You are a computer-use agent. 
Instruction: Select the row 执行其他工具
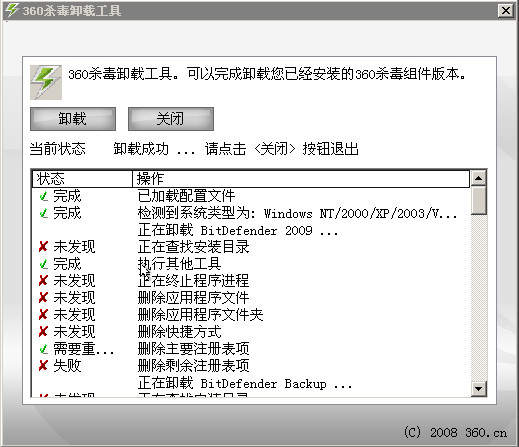pyautogui.click(x=251, y=264)
